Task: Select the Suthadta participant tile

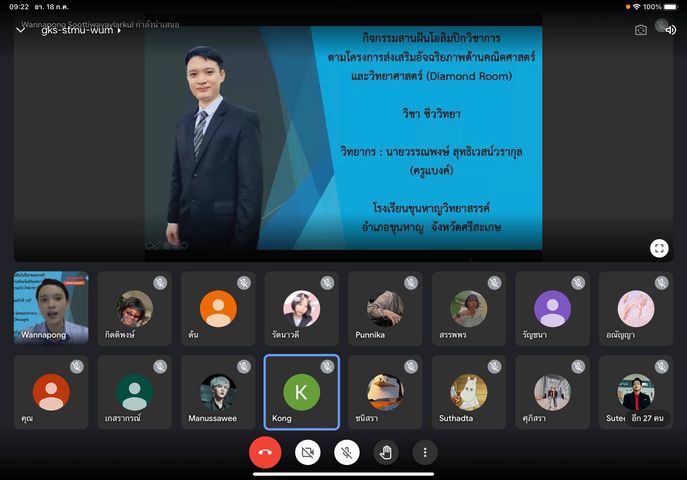Action: pos(469,392)
